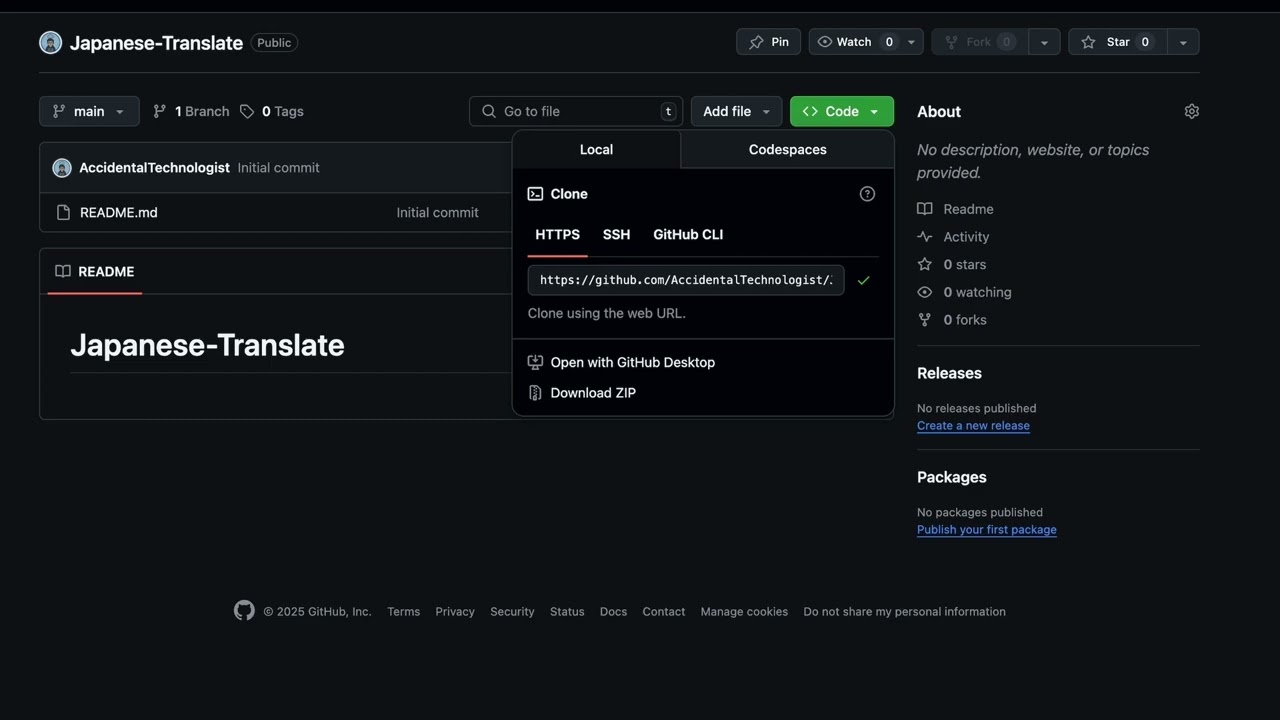
Task: Open the README.md file link
Action: click(x=119, y=212)
